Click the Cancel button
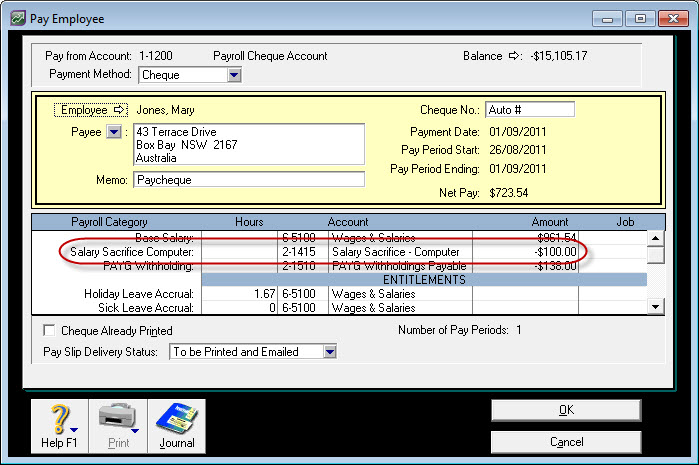 pos(566,442)
